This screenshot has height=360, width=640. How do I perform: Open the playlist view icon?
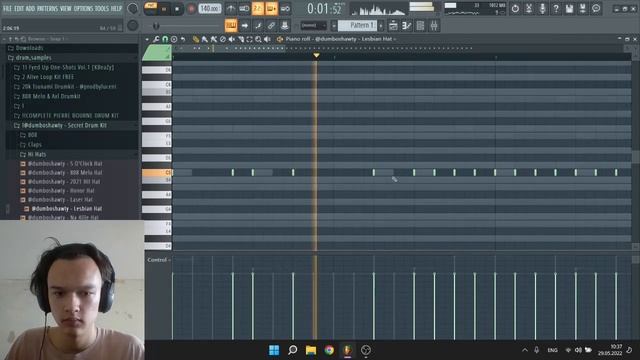(393, 25)
